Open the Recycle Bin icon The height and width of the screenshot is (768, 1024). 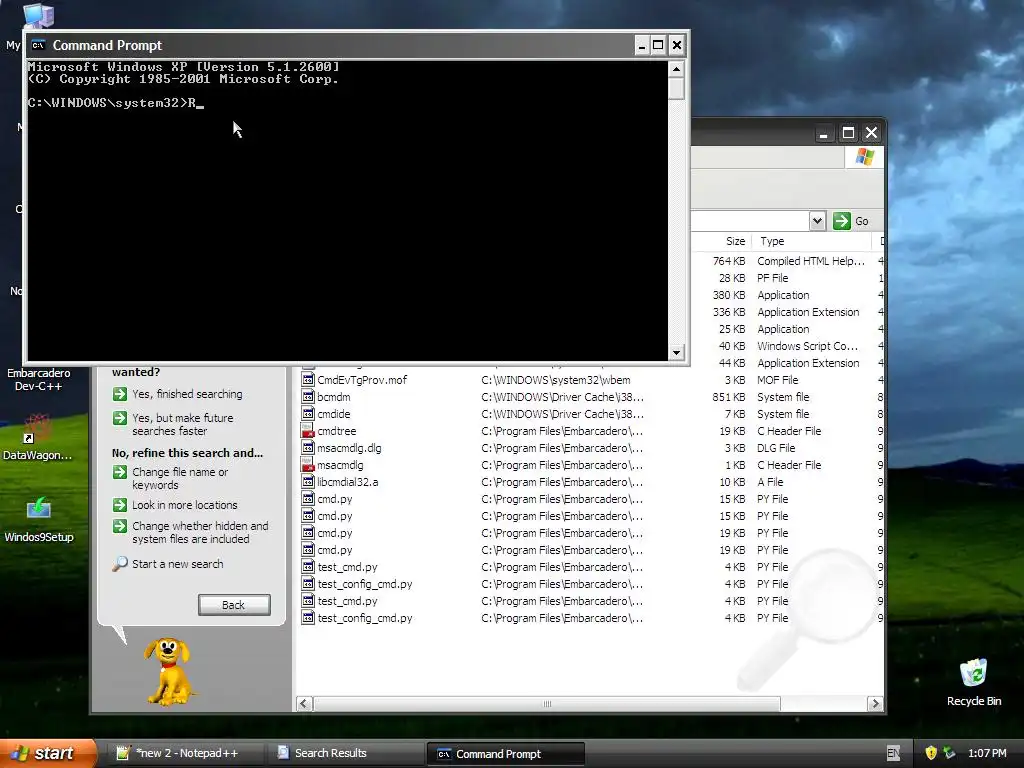click(x=973, y=682)
